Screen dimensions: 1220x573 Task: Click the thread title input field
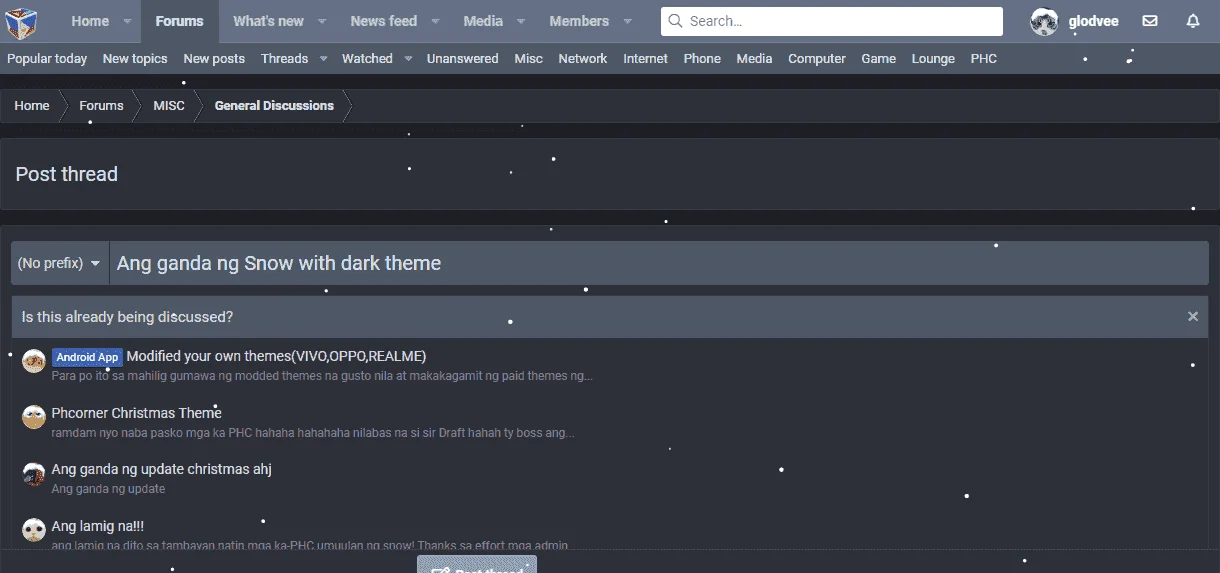pyautogui.click(x=659, y=263)
